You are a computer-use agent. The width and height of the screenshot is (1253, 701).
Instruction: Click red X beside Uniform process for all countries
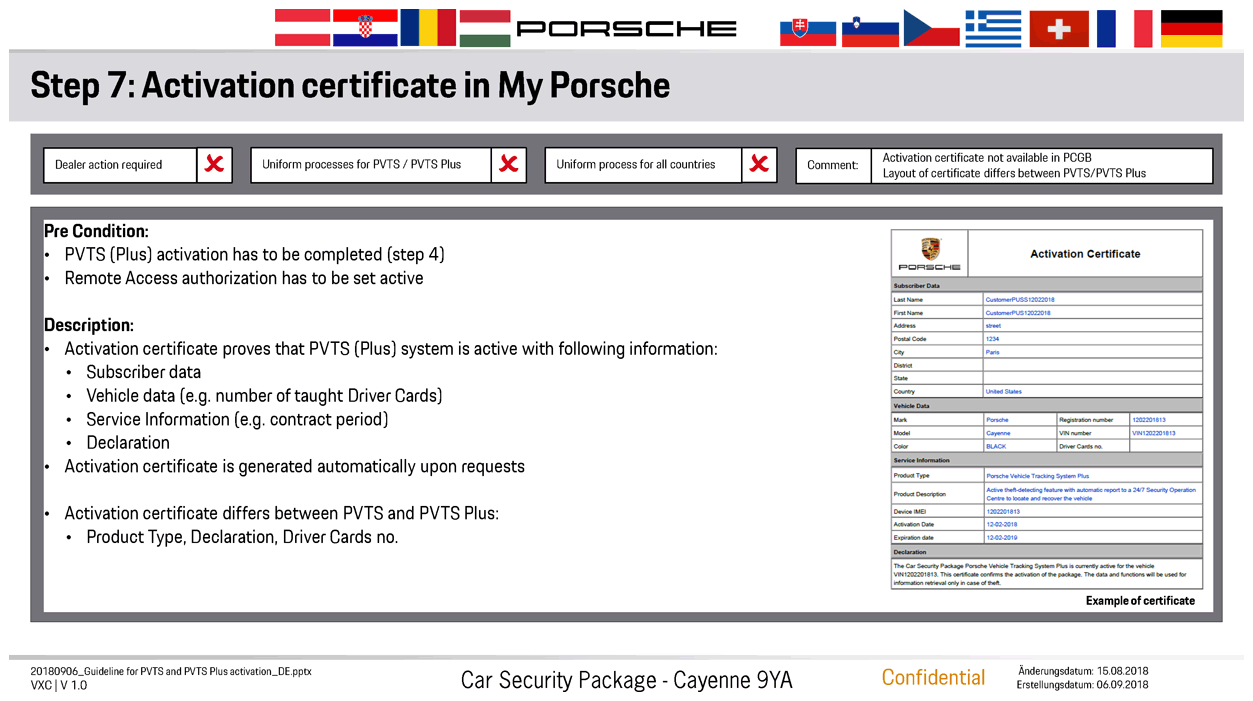[759, 164]
